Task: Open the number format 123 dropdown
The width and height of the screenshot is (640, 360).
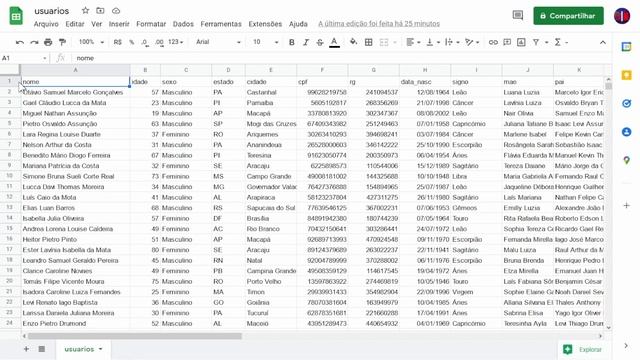Action: (176, 42)
